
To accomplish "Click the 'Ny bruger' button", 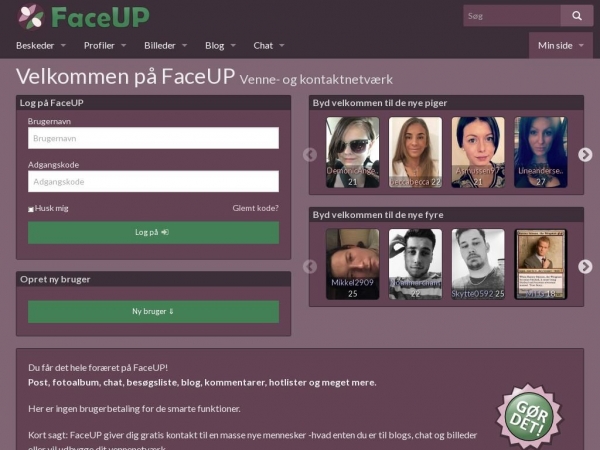I will [153, 311].
